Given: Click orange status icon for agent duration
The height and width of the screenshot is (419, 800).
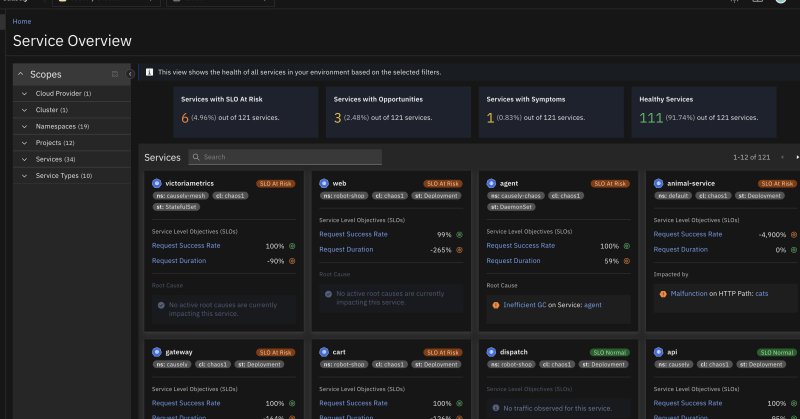Looking at the screenshot, I should click(627, 261).
